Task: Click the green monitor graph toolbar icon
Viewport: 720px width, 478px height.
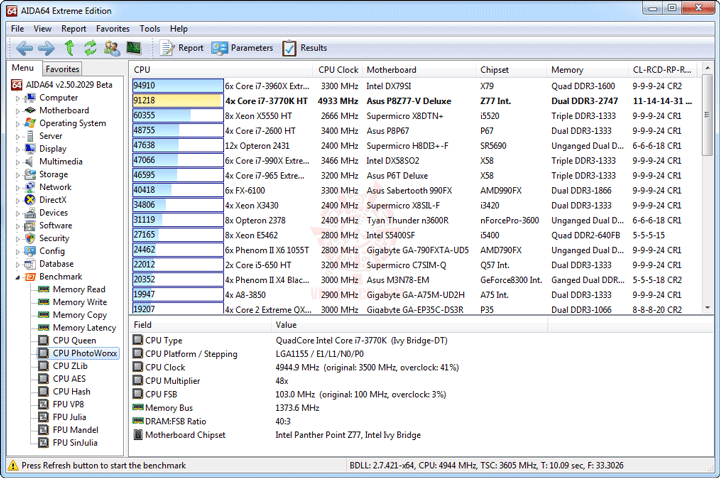Action: [x=134, y=47]
